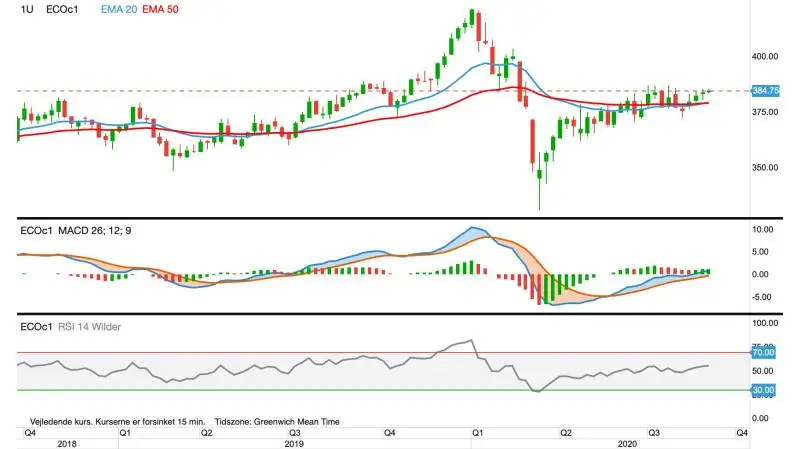Click the MACD 10.00 axis label
The height and width of the screenshot is (449, 800).
(763, 230)
